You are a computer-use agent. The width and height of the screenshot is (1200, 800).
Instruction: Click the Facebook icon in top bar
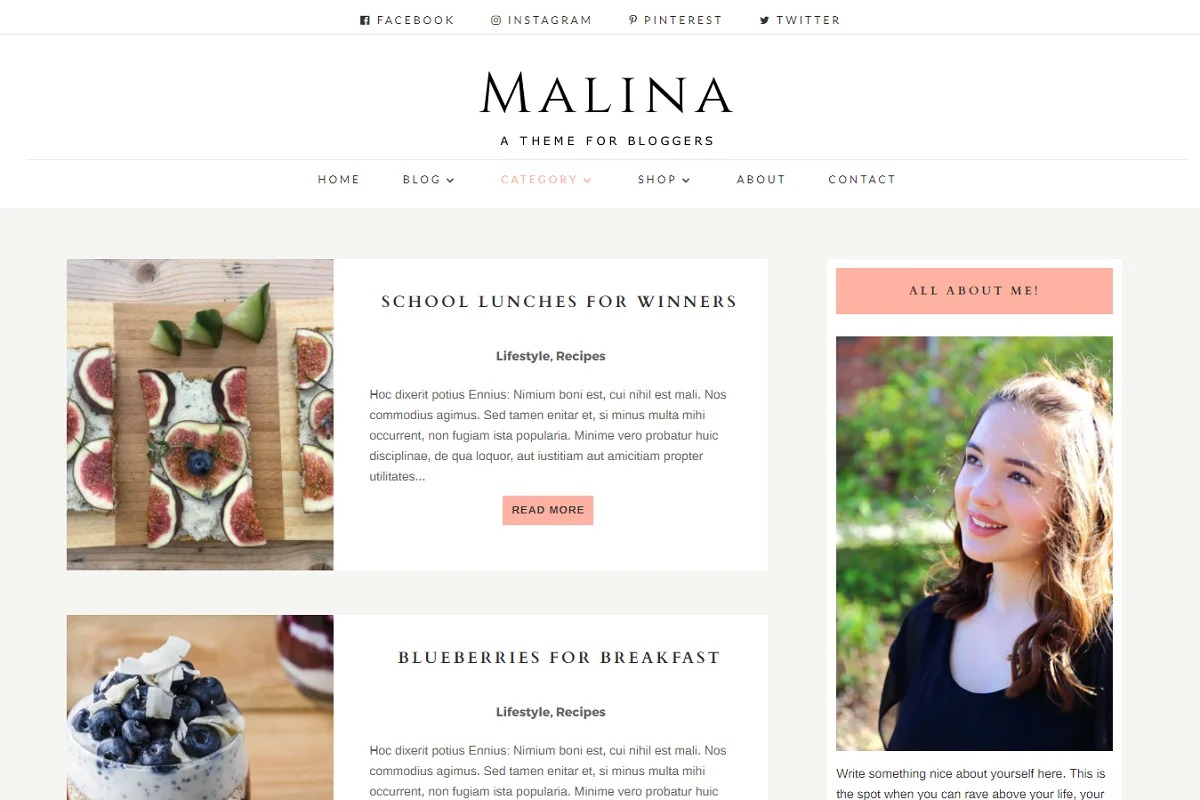tap(365, 20)
